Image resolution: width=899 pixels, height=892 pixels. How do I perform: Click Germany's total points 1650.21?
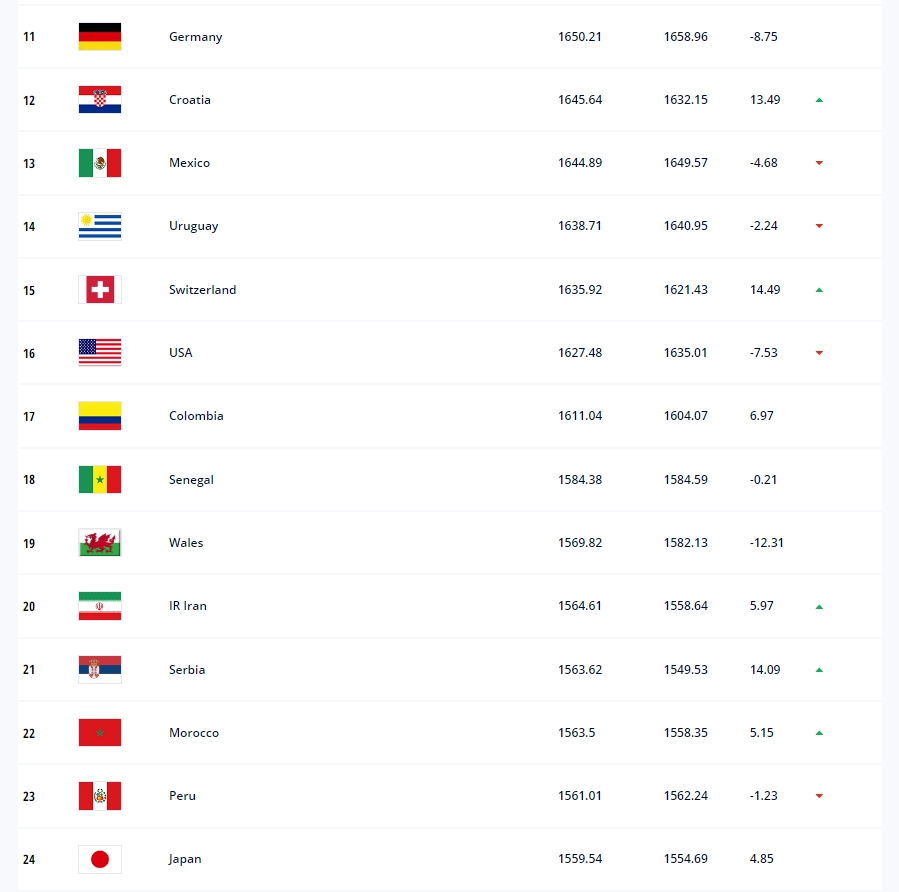(x=580, y=37)
